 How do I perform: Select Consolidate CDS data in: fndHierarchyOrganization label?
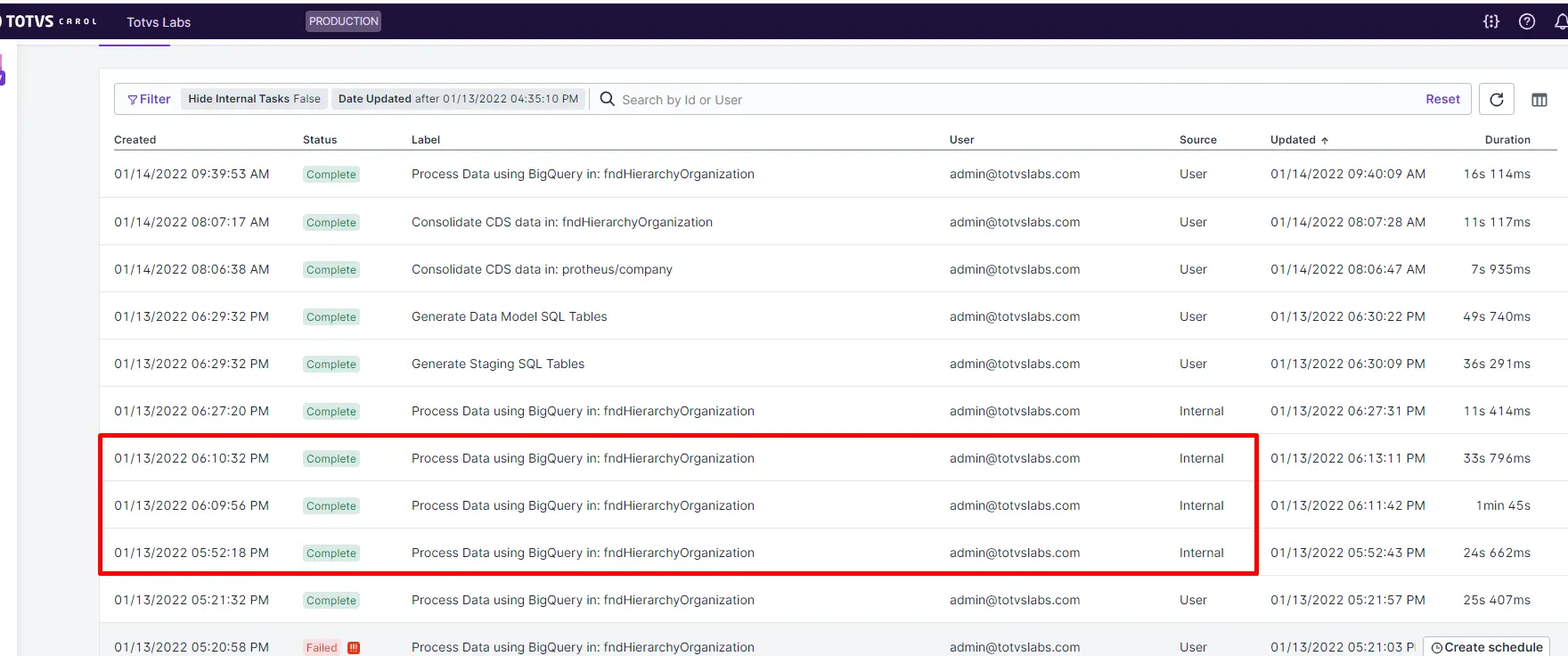coord(562,222)
